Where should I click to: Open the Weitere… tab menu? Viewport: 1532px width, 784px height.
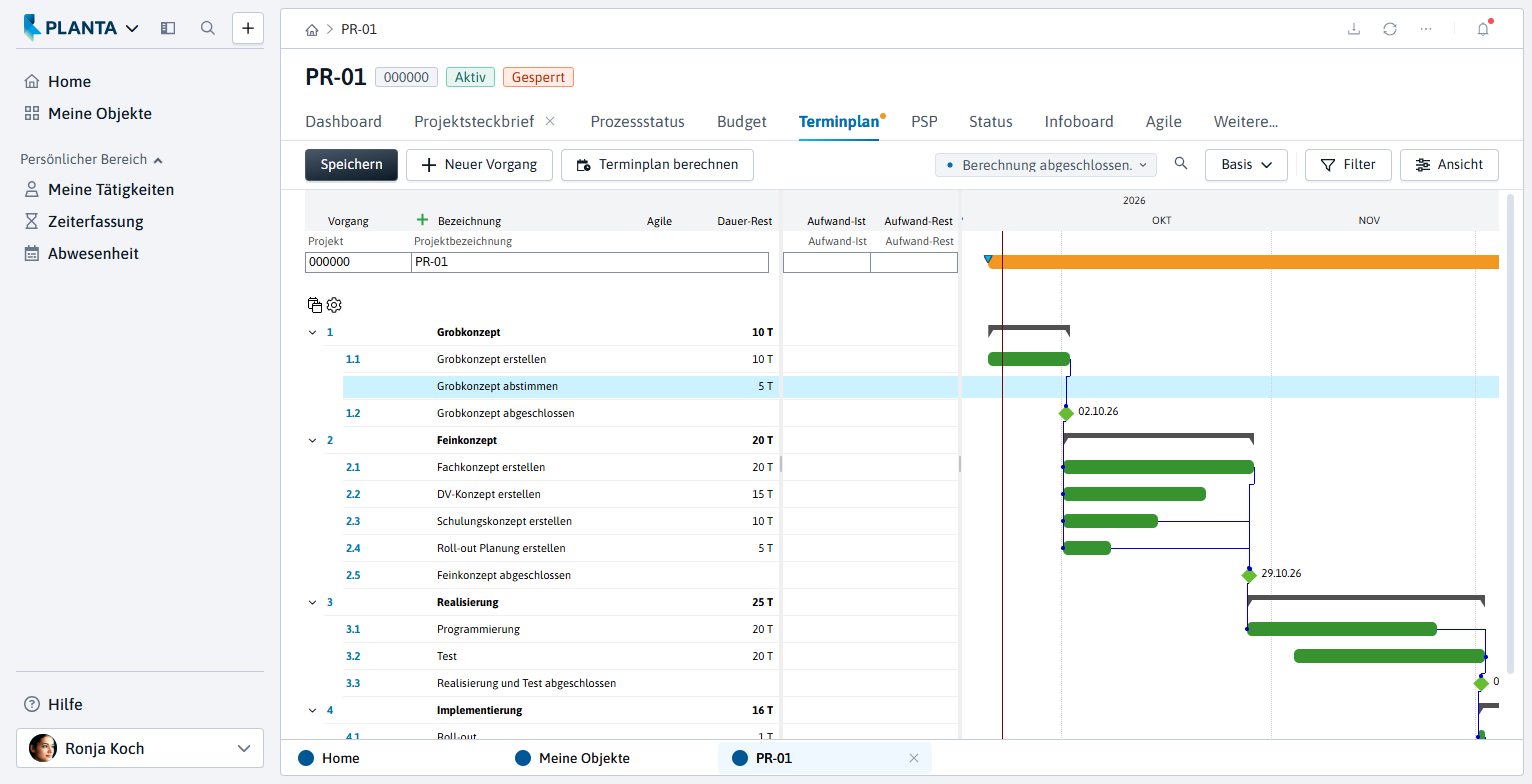[x=1246, y=122]
